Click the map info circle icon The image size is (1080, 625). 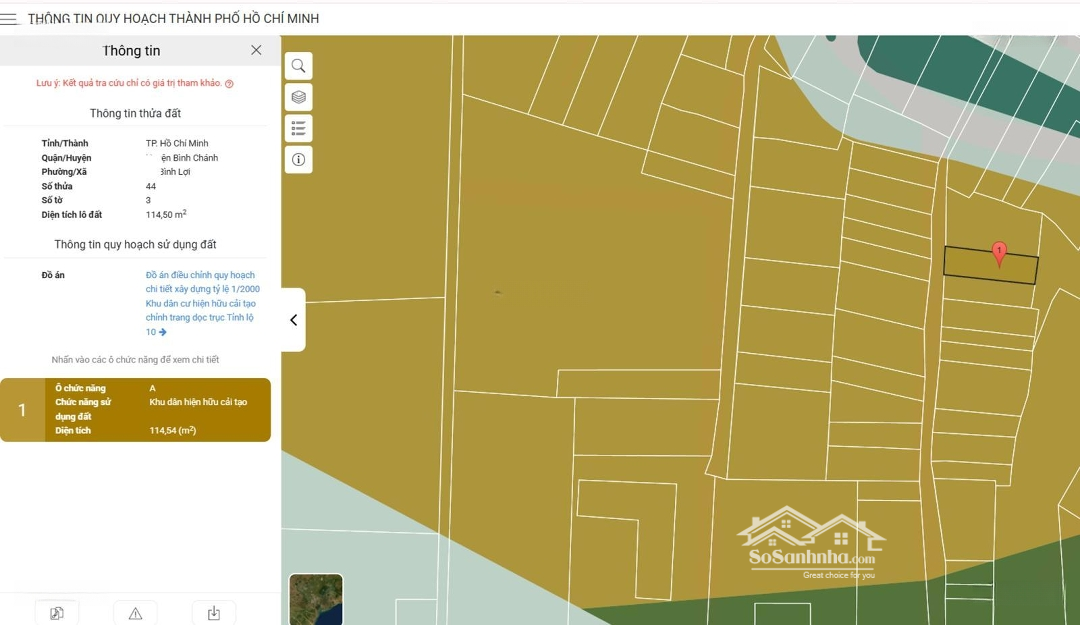pyautogui.click(x=298, y=160)
